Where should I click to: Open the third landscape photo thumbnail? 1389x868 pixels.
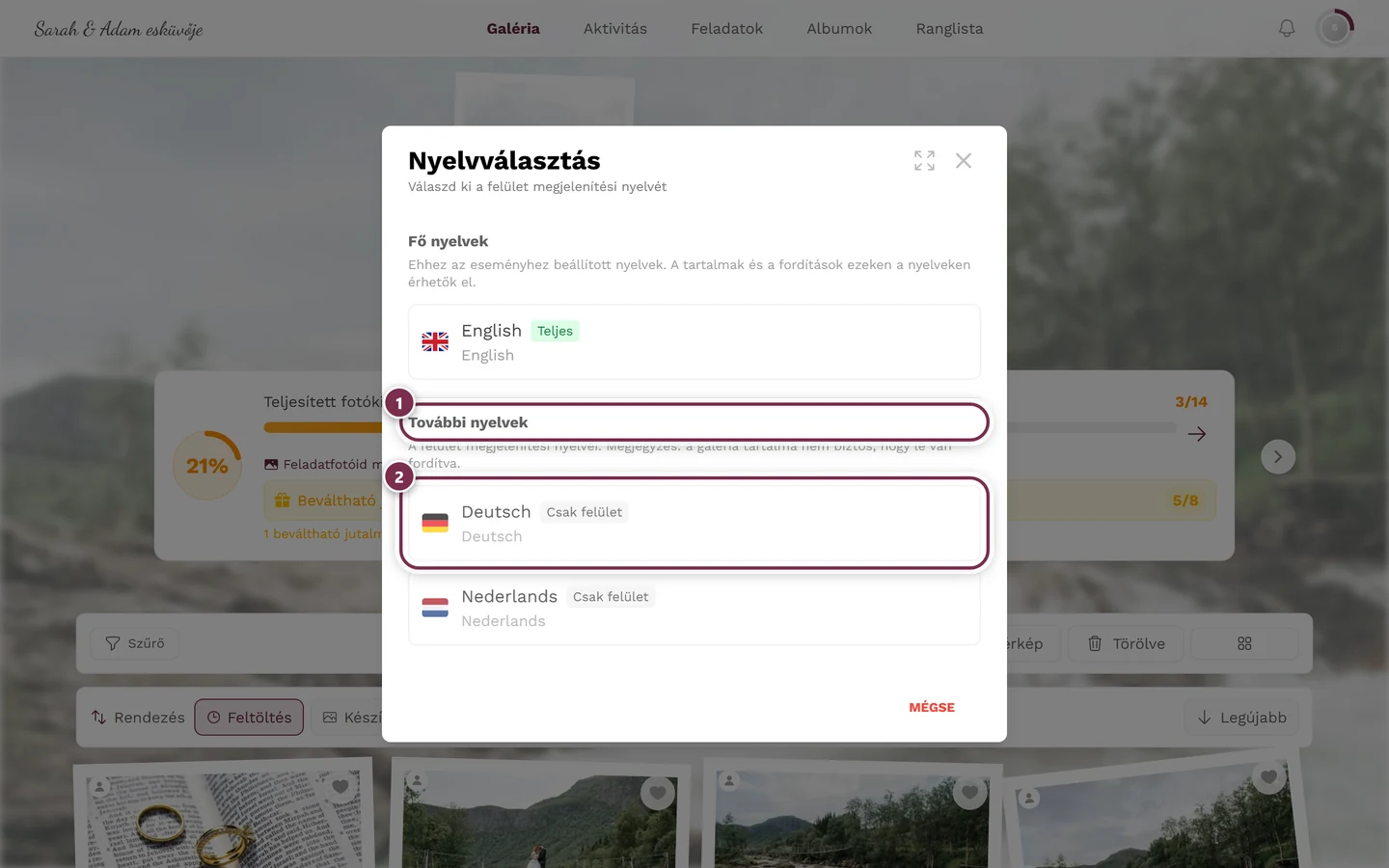pos(853,819)
